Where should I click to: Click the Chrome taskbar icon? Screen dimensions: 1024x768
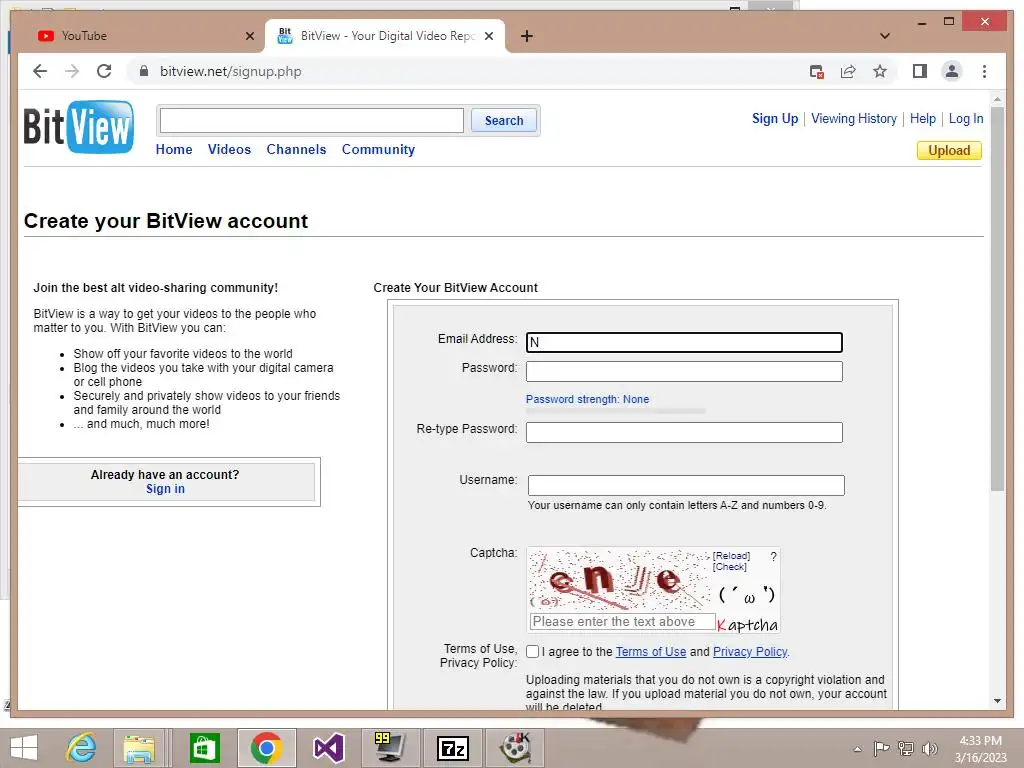tap(266, 748)
